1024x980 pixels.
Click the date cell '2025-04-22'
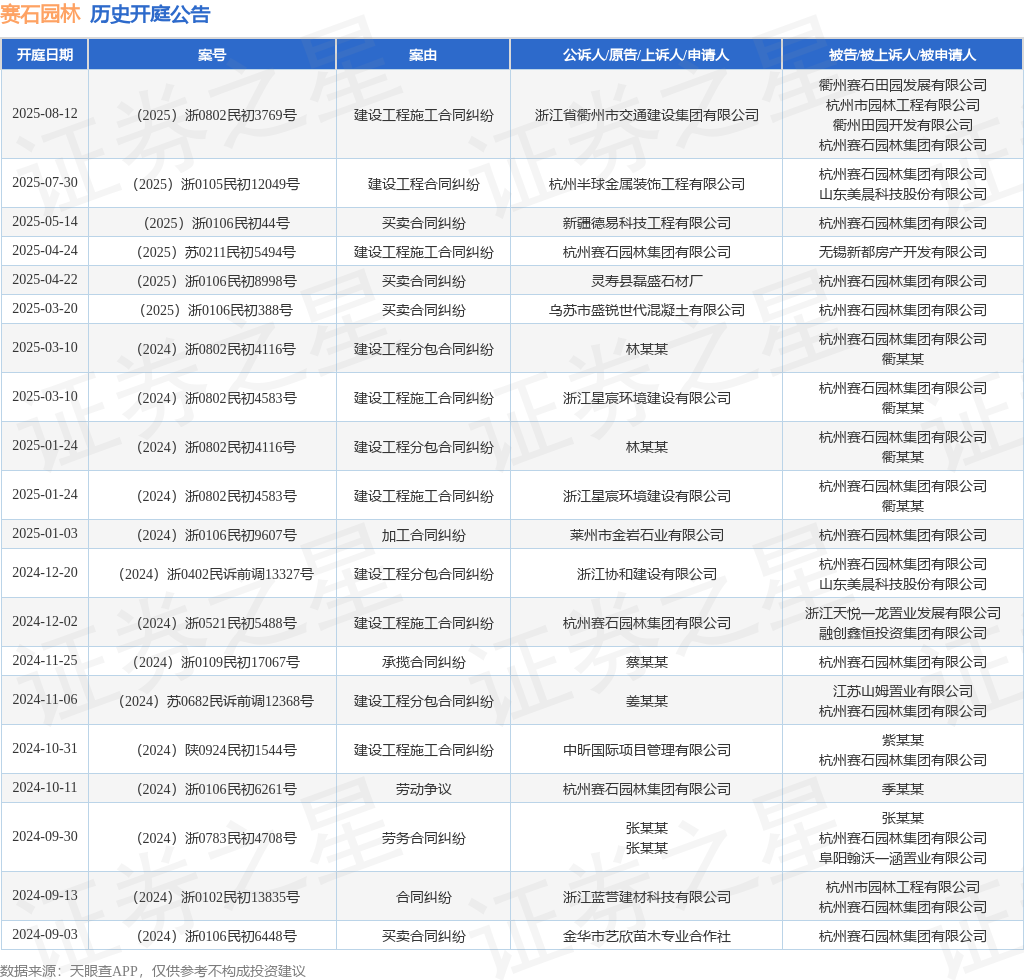click(44, 279)
